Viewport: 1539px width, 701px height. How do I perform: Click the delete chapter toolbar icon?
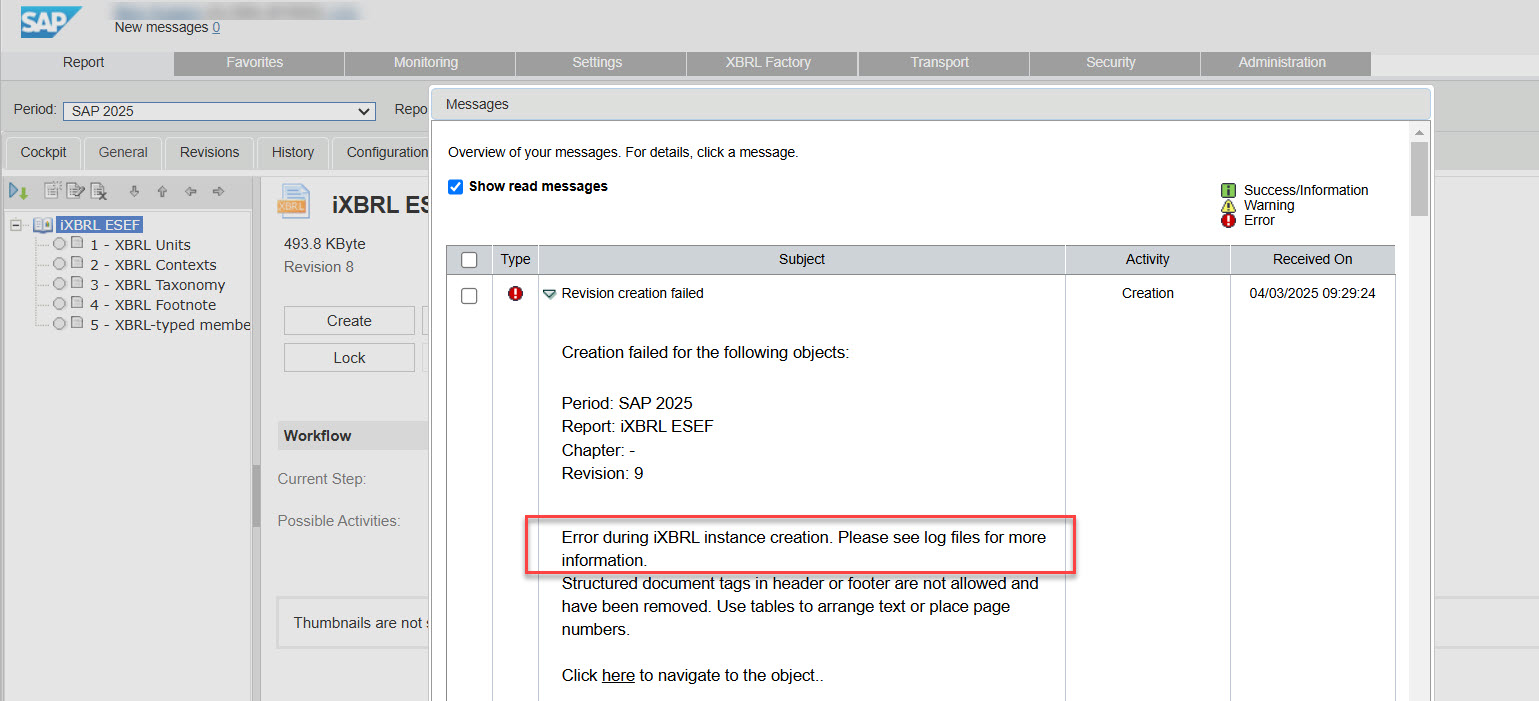pyautogui.click(x=98, y=191)
